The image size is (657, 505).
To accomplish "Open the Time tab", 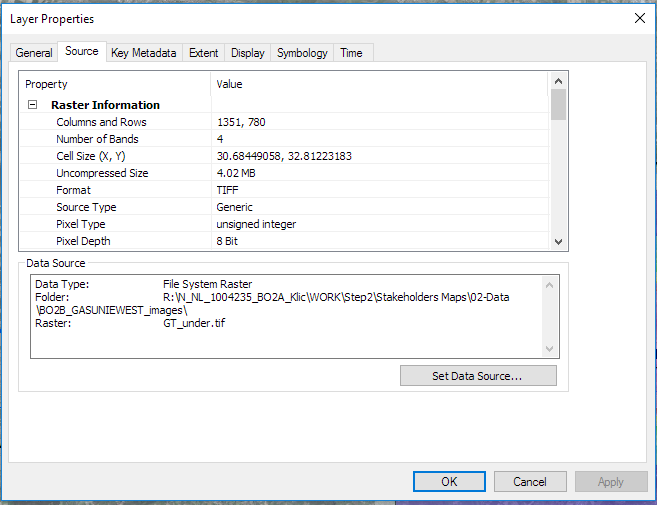I will point(351,53).
